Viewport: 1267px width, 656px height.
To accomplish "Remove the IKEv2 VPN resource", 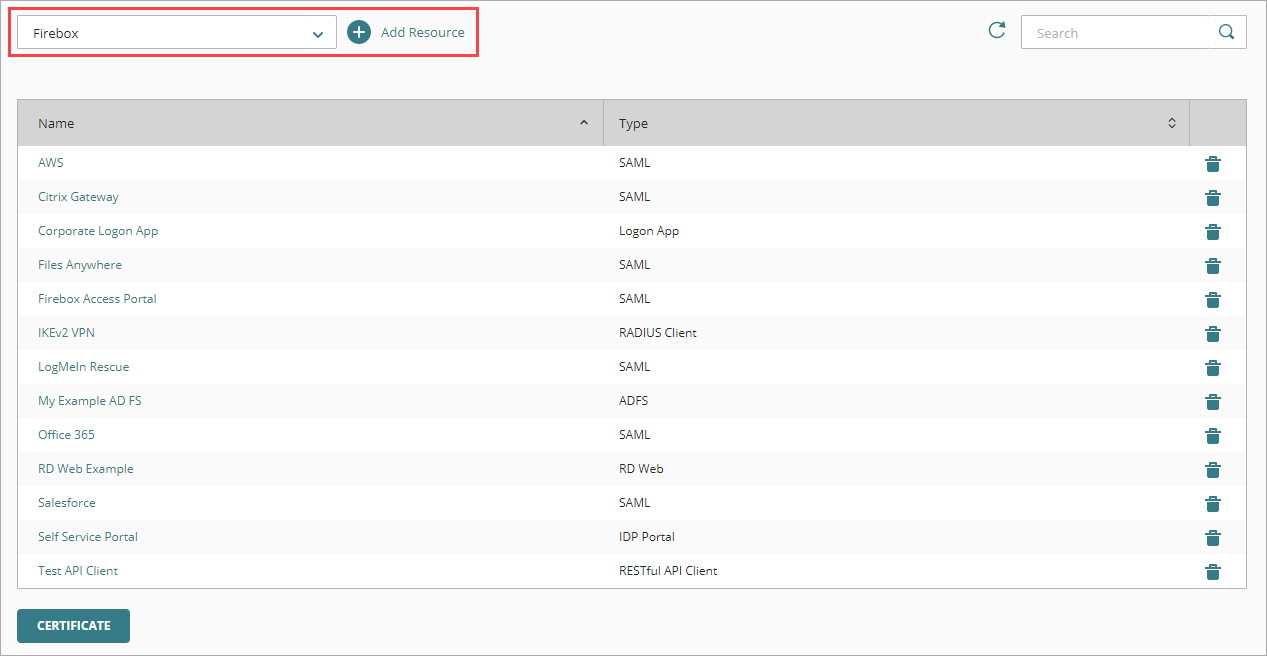I will (x=1213, y=334).
